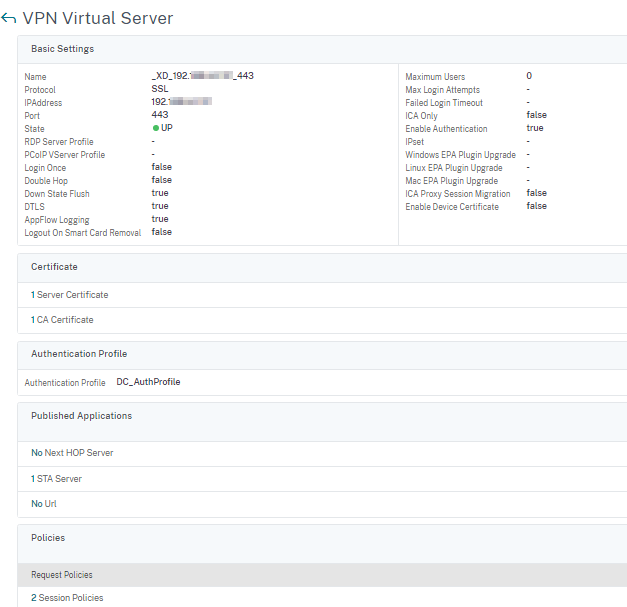
Task: Click the Certificate section header
Action: [x=54, y=267]
